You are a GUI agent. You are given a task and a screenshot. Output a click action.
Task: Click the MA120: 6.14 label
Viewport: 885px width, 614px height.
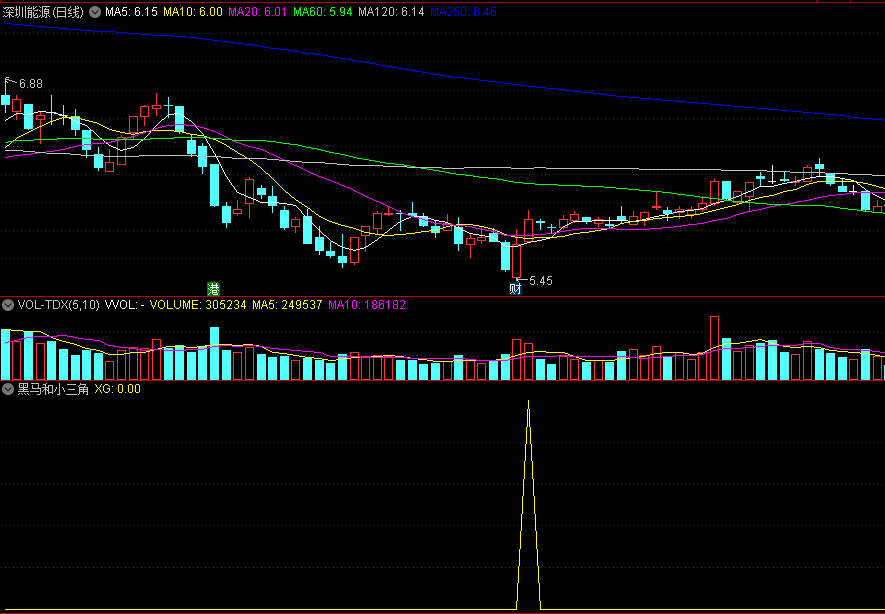(392, 12)
